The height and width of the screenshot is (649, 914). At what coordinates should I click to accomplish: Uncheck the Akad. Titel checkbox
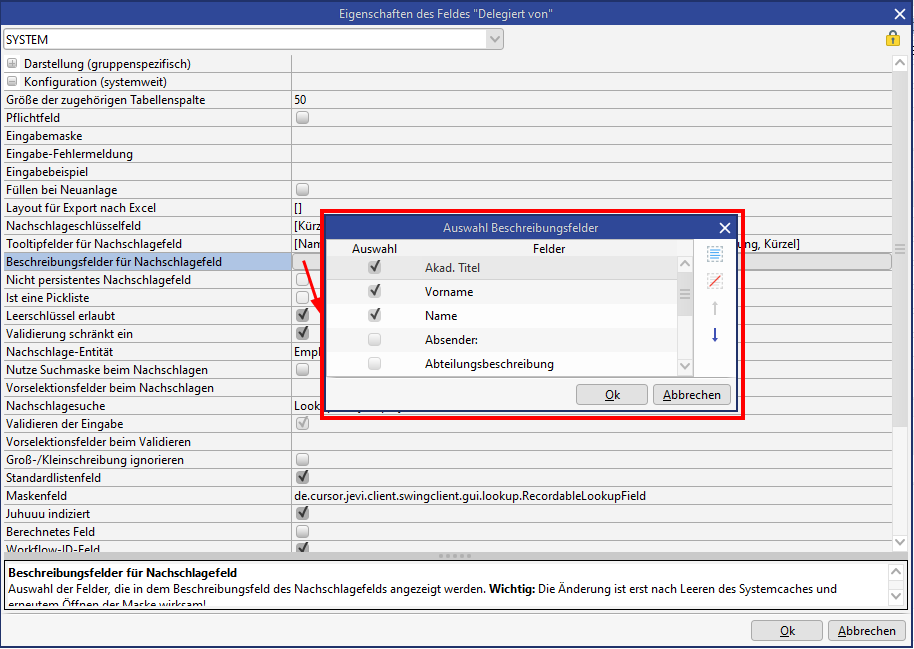(x=374, y=268)
